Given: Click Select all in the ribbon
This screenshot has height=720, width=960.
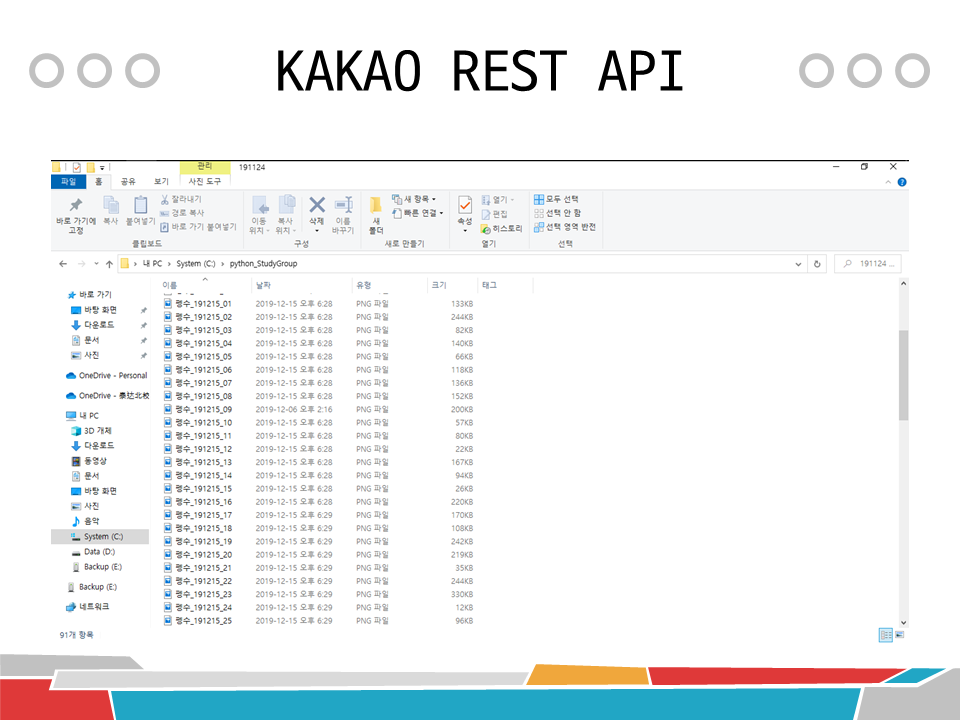Looking at the screenshot, I should coord(556,200).
